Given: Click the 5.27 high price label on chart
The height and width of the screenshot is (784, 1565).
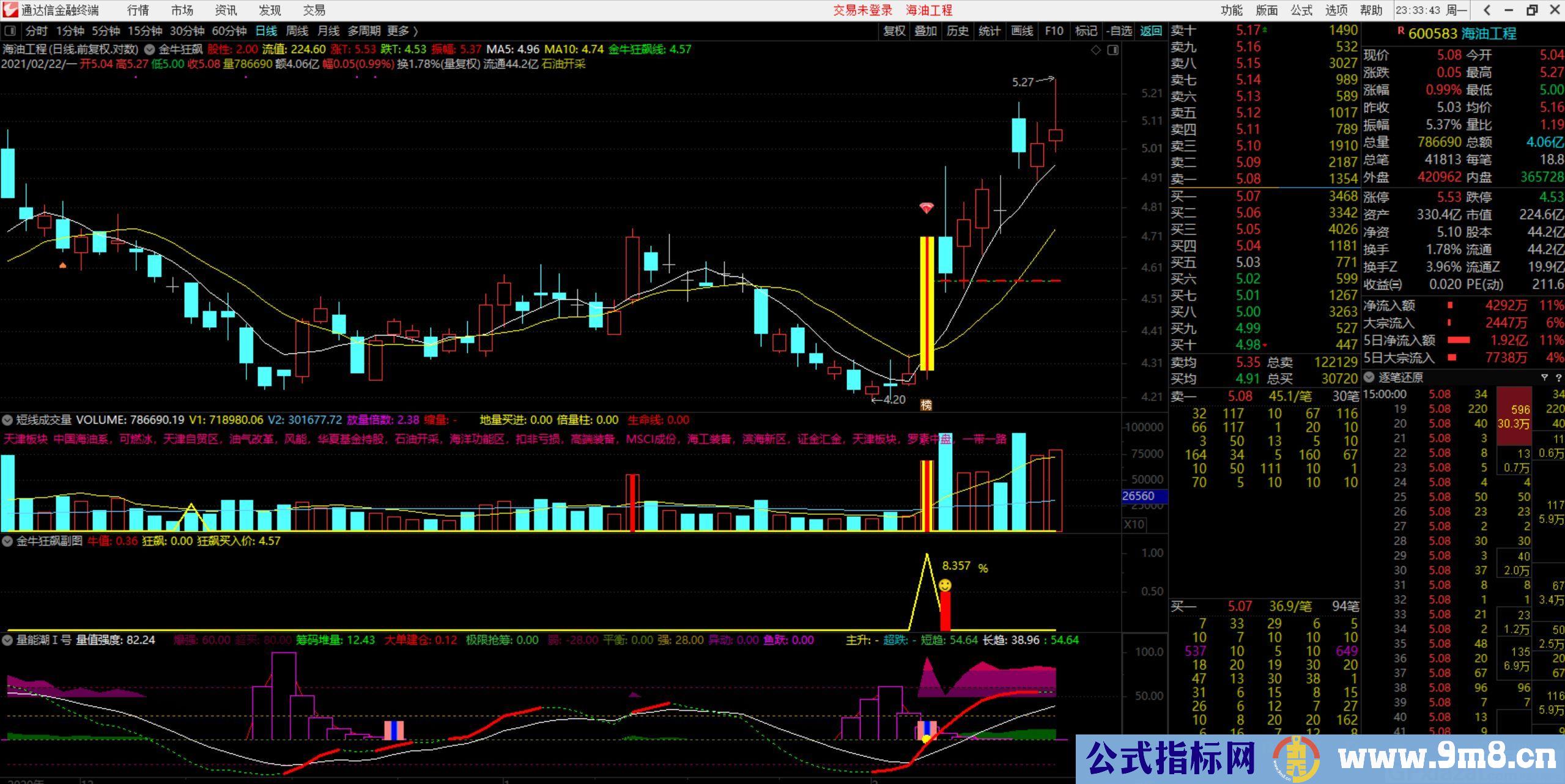Looking at the screenshot, I should pyautogui.click(x=1023, y=82).
